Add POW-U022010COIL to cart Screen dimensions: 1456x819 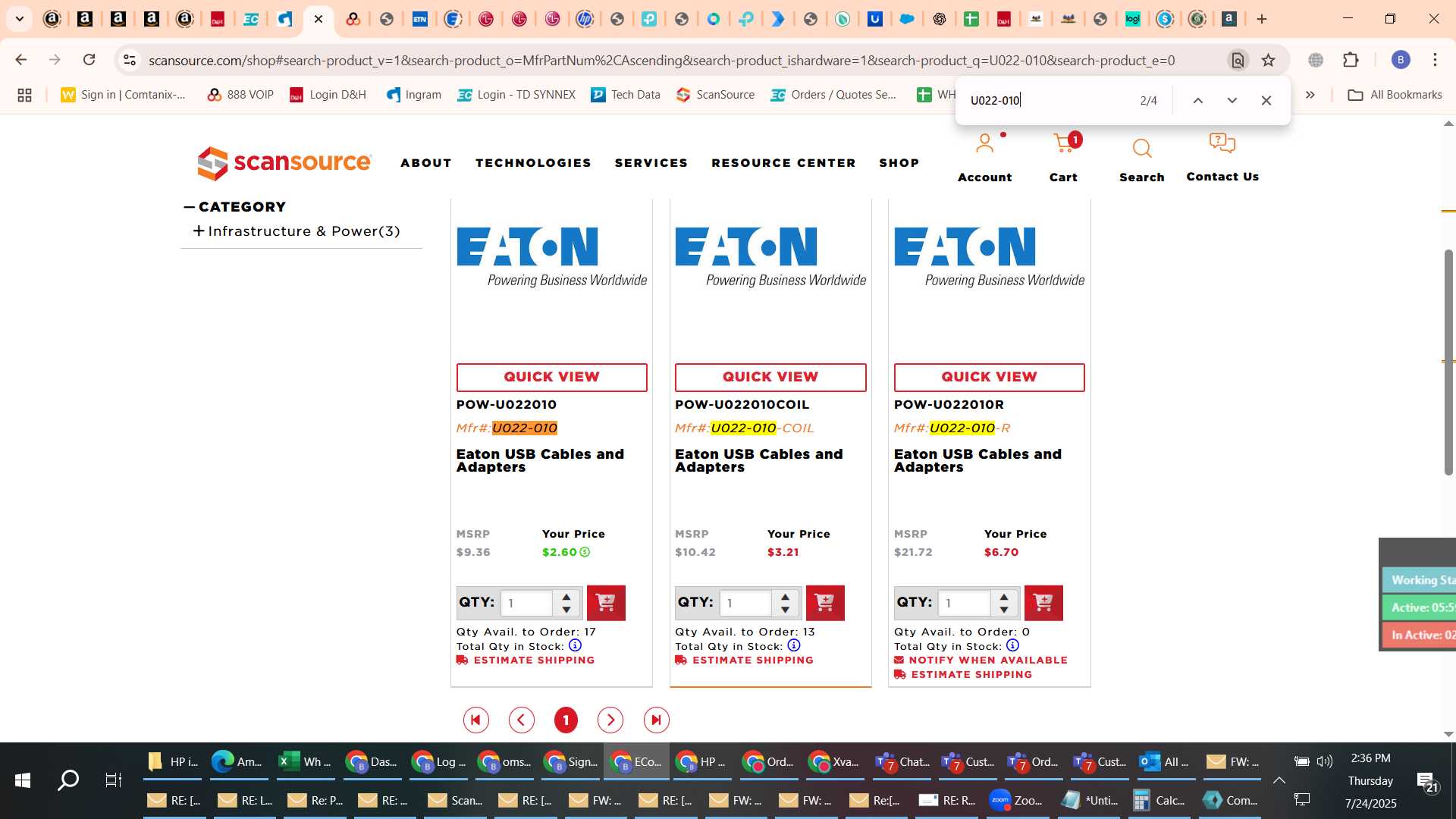824,603
